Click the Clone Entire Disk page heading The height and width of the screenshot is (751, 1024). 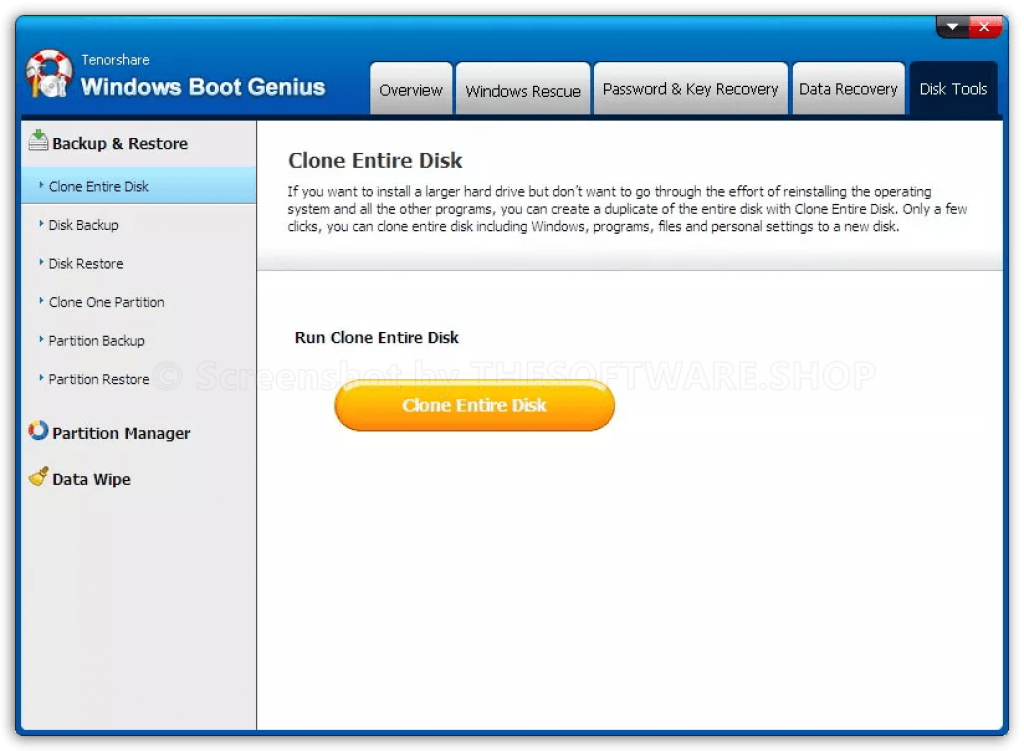(375, 161)
